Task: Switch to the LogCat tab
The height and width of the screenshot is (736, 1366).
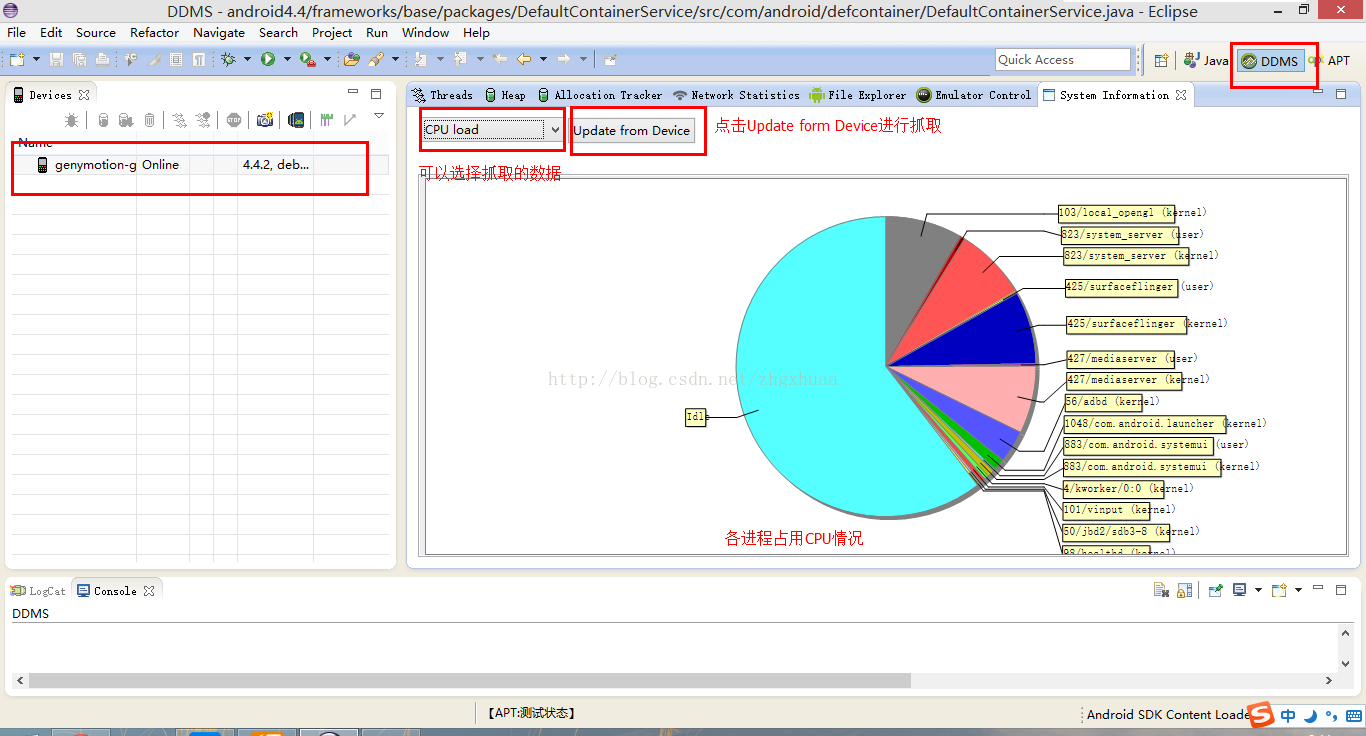Action: pyautogui.click(x=38, y=591)
